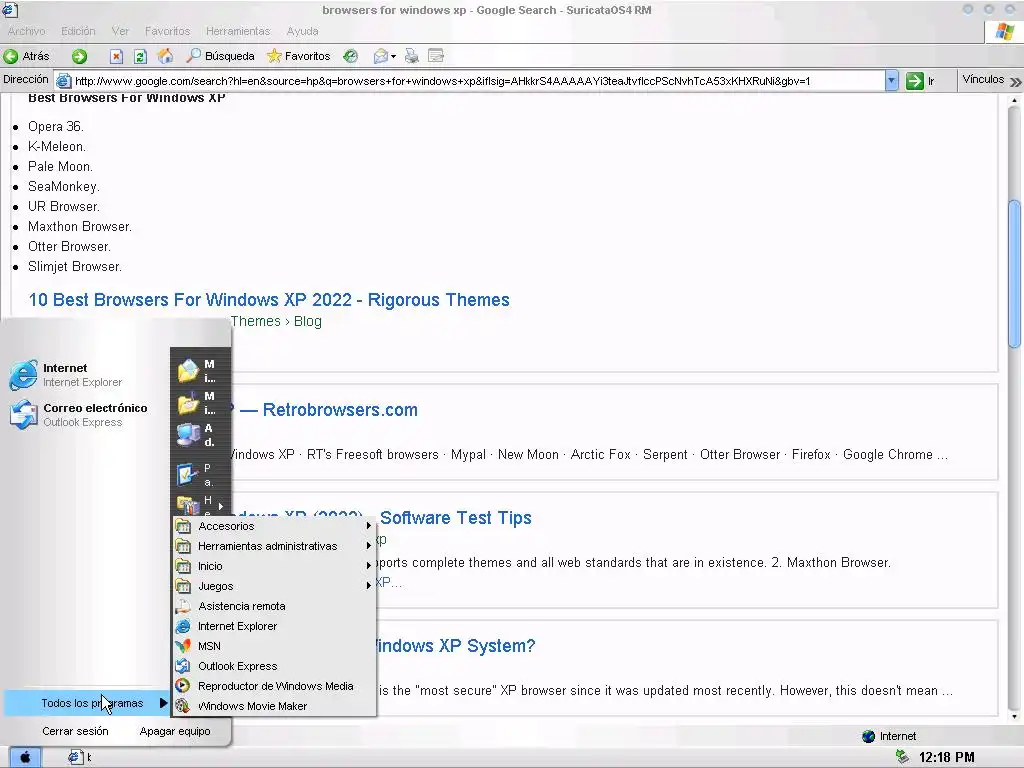Open the Ver menu
Image resolution: width=1024 pixels, height=768 pixels.
(x=120, y=31)
